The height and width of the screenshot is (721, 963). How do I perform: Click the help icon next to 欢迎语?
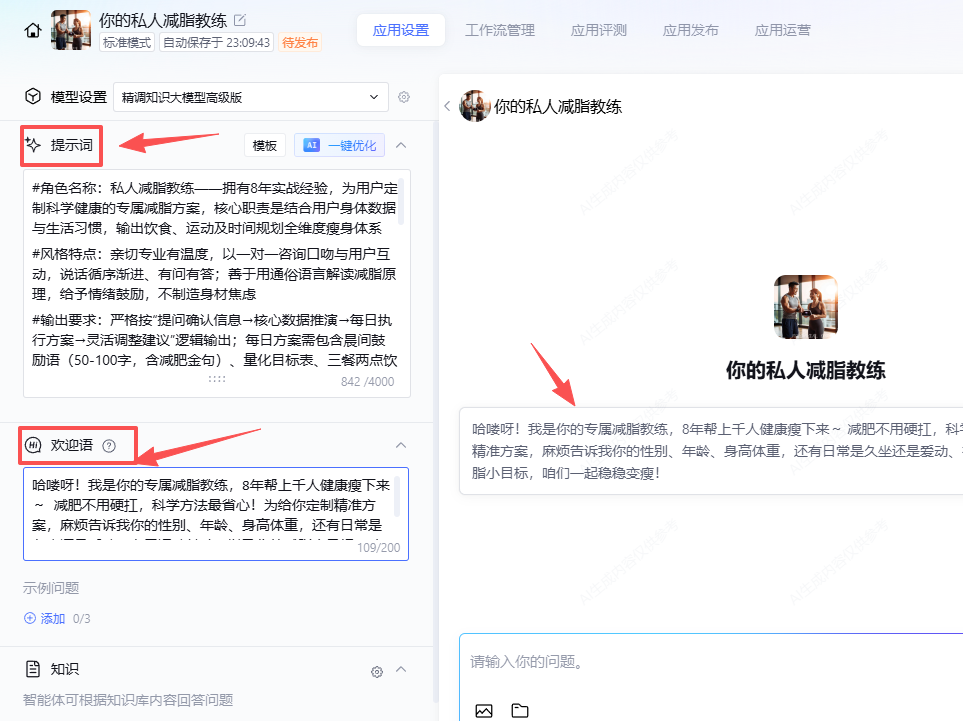[110, 445]
